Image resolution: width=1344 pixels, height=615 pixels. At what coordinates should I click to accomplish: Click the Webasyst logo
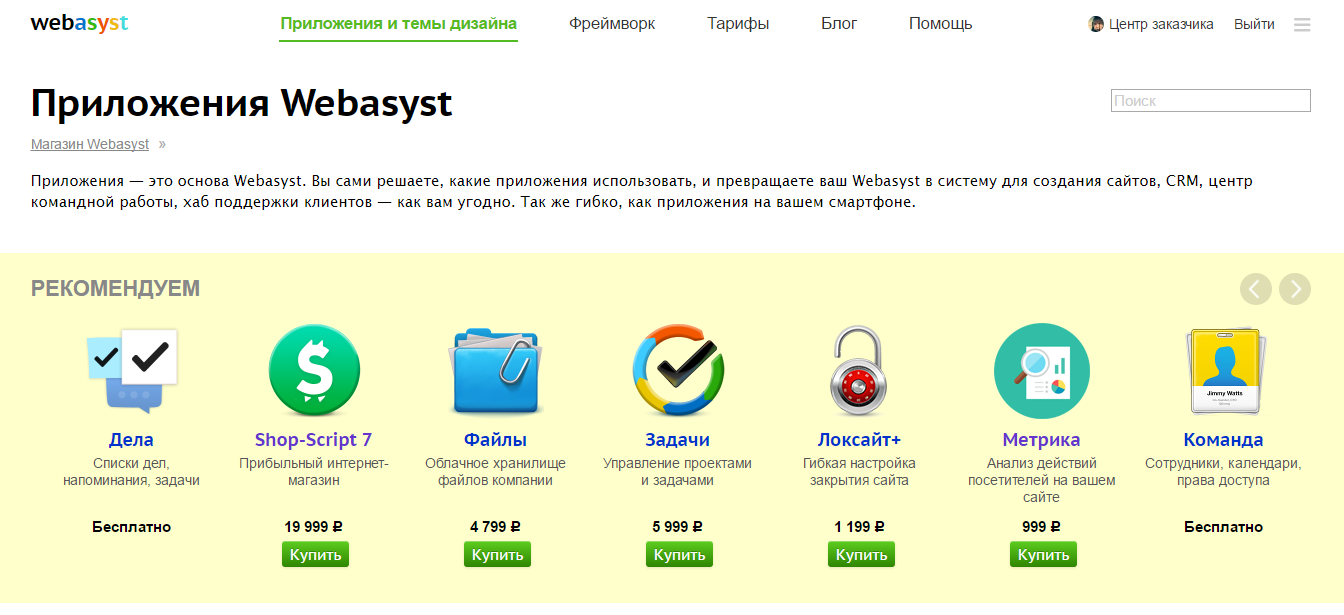click(x=79, y=23)
